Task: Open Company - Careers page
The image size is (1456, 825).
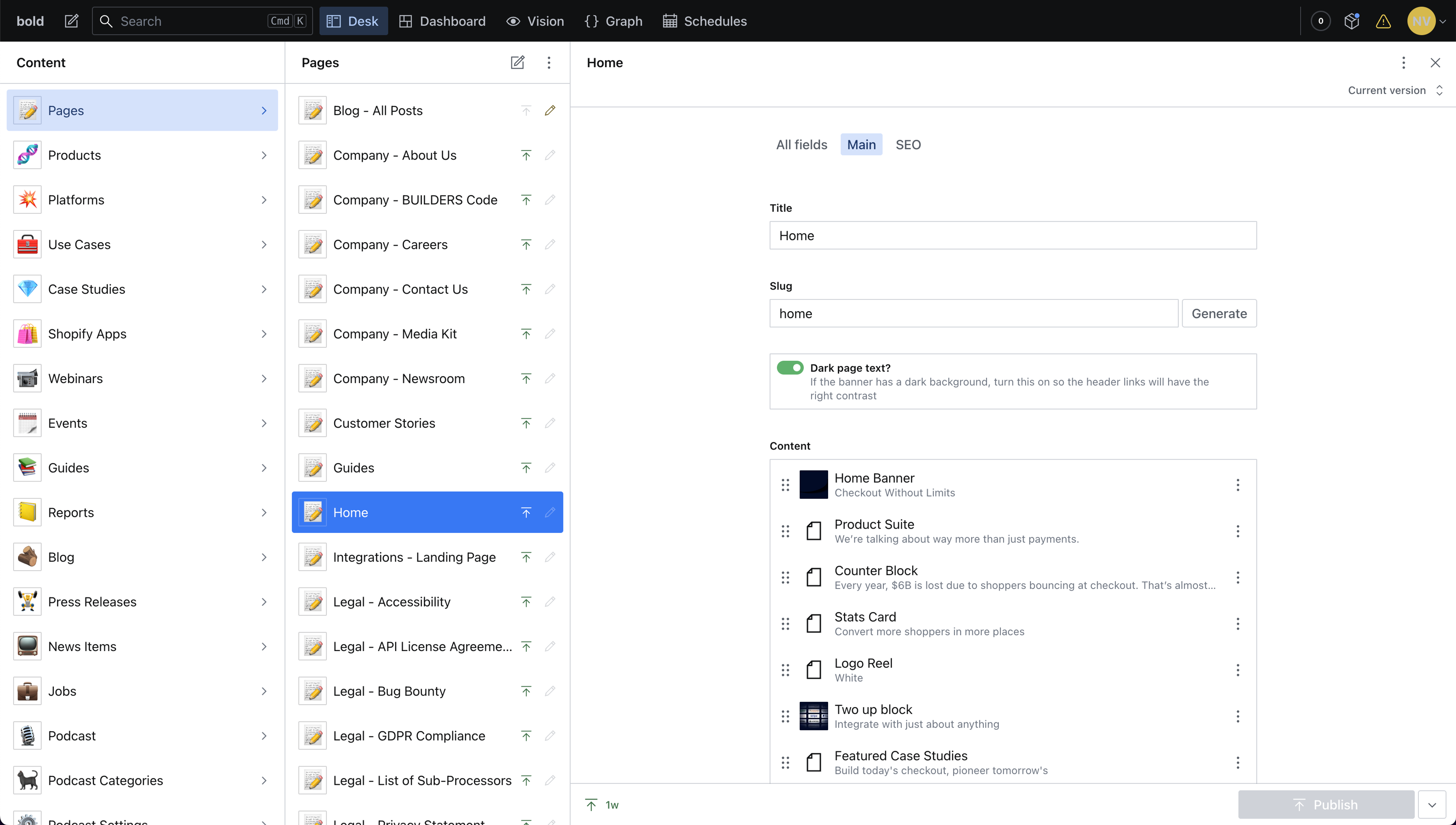Action: tap(391, 244)
